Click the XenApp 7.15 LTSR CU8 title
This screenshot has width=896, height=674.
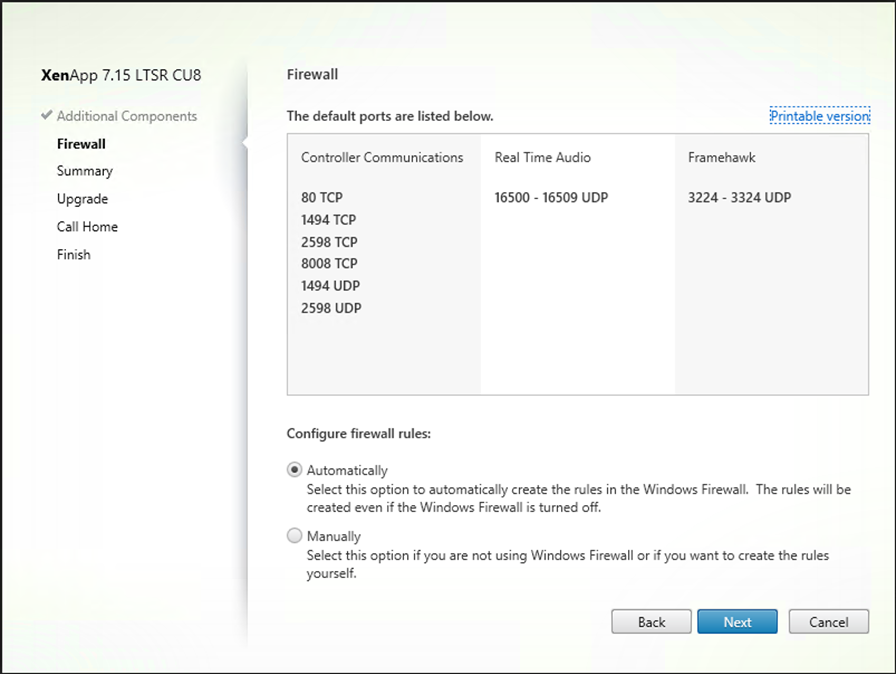pyautogui.click(x=121, y=75)
